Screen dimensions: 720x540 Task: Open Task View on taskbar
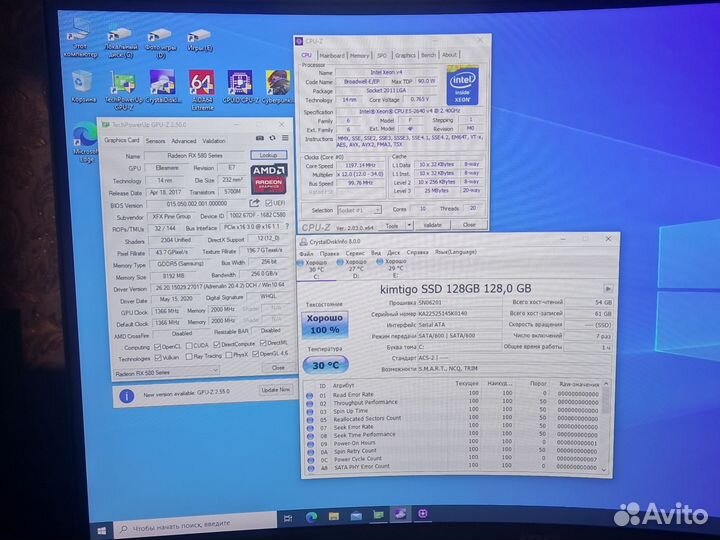(288, 518)
